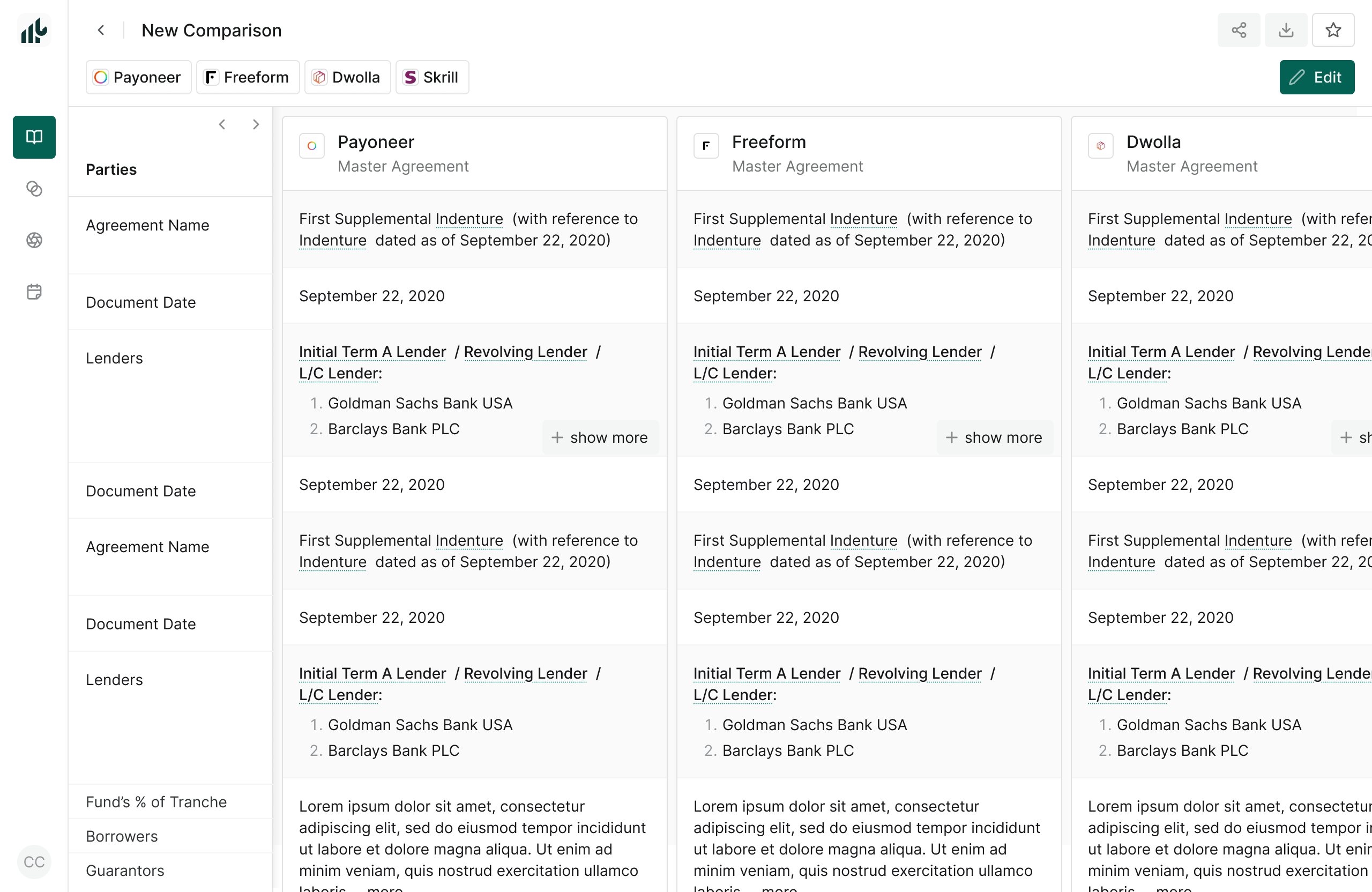Open the book comparison view in sidebar

[x=34, y=137]
